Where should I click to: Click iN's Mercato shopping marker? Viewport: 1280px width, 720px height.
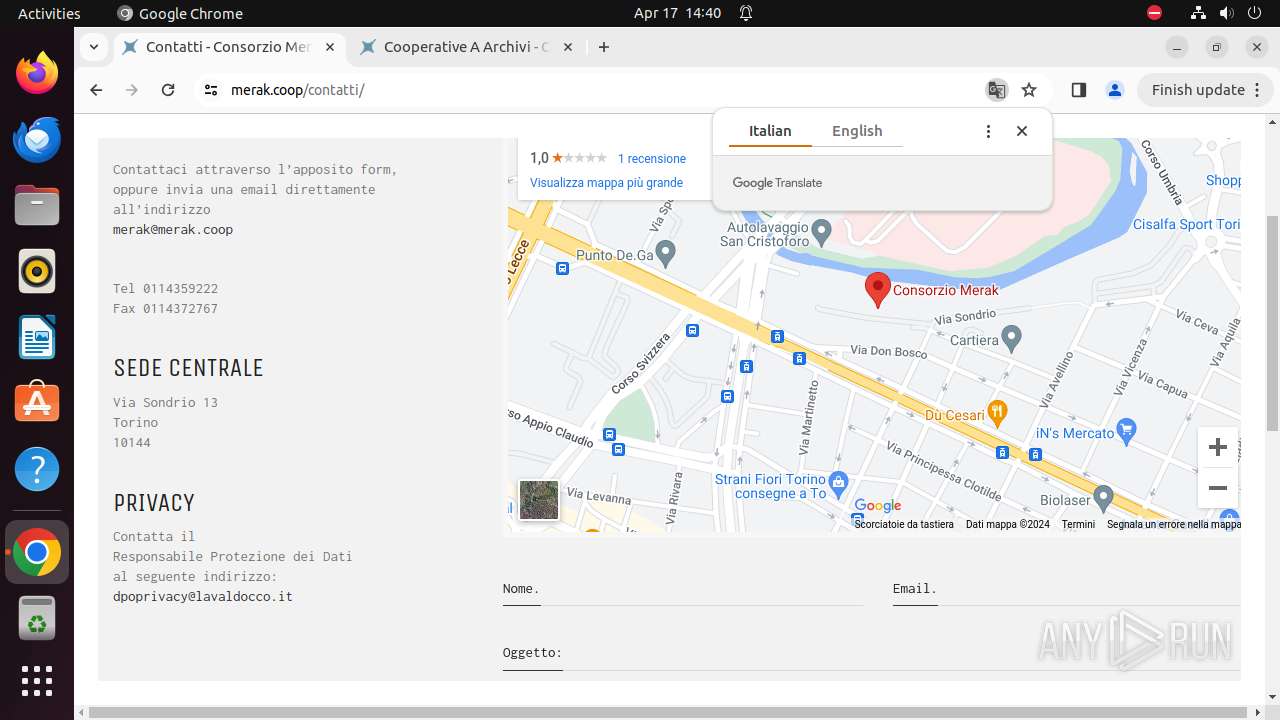tap(1127, 431)
